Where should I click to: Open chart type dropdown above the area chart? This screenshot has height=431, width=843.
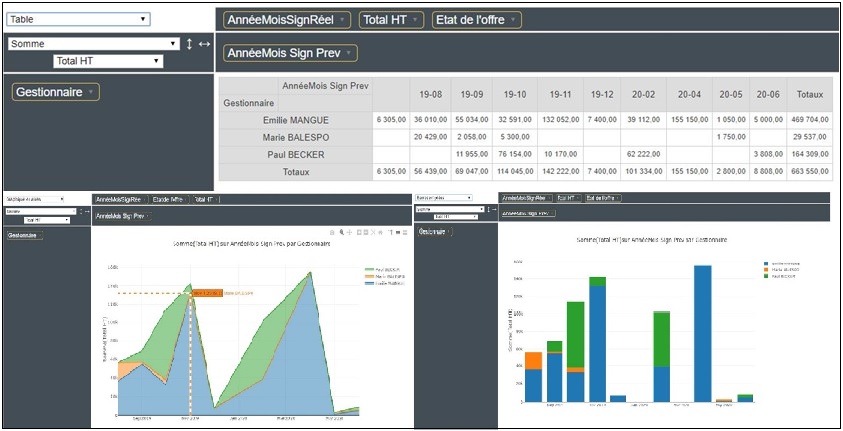click(x=35, y=200)
